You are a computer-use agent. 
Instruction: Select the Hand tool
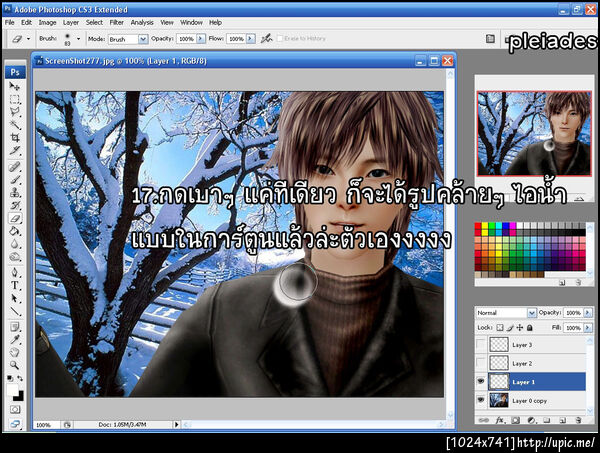(x=15, y=352)
